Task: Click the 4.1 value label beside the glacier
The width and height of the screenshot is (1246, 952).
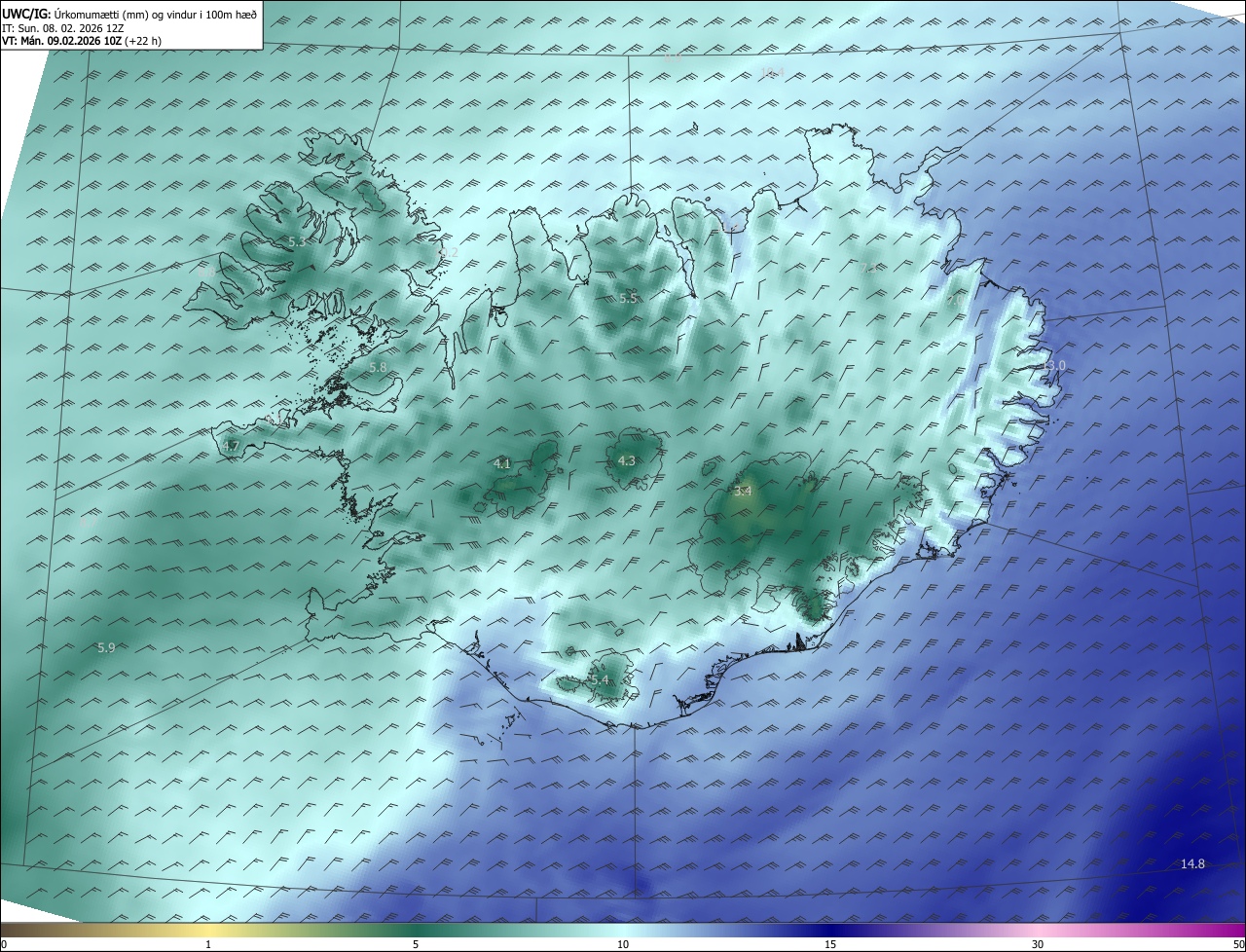Action: tap(502, 464)
